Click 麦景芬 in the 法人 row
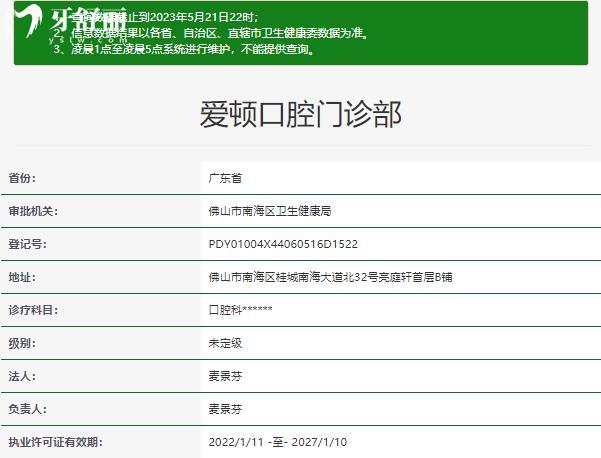The width and height of the screenshot is (601, 458). pyautogui.click(x=225, y=376)
